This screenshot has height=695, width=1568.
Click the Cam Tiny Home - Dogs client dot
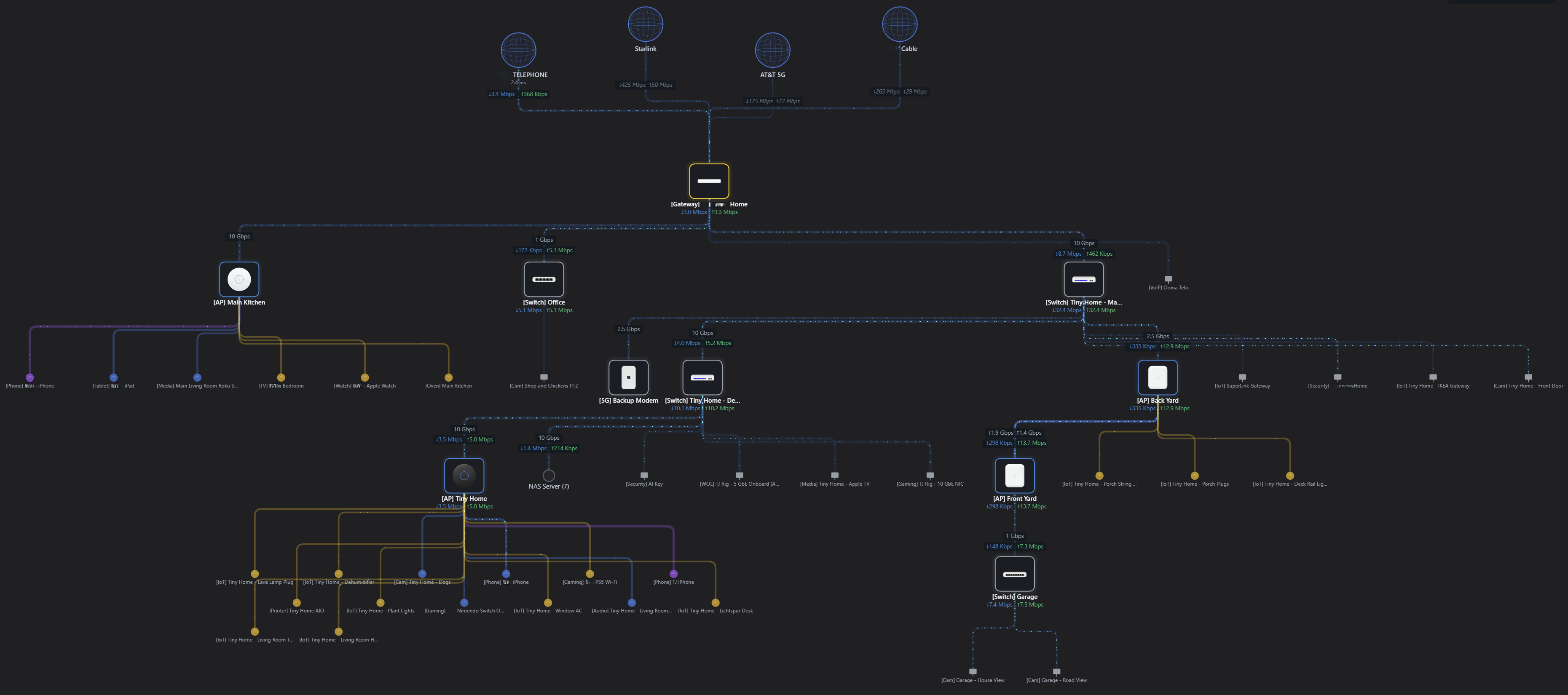(422, 574)
